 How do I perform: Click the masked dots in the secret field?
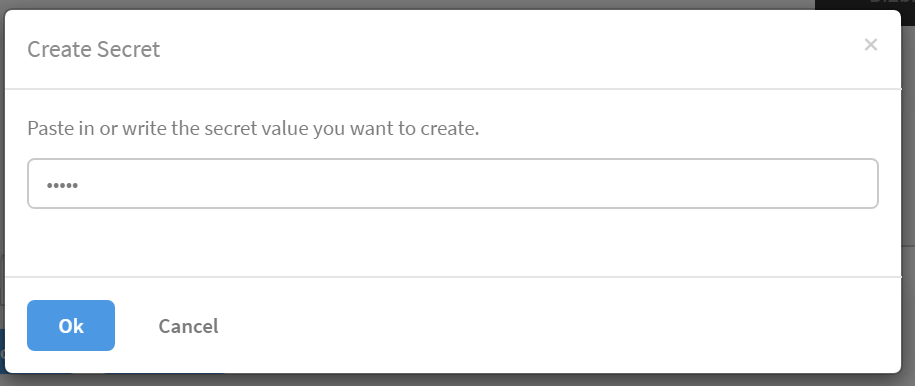pos(62,186)
